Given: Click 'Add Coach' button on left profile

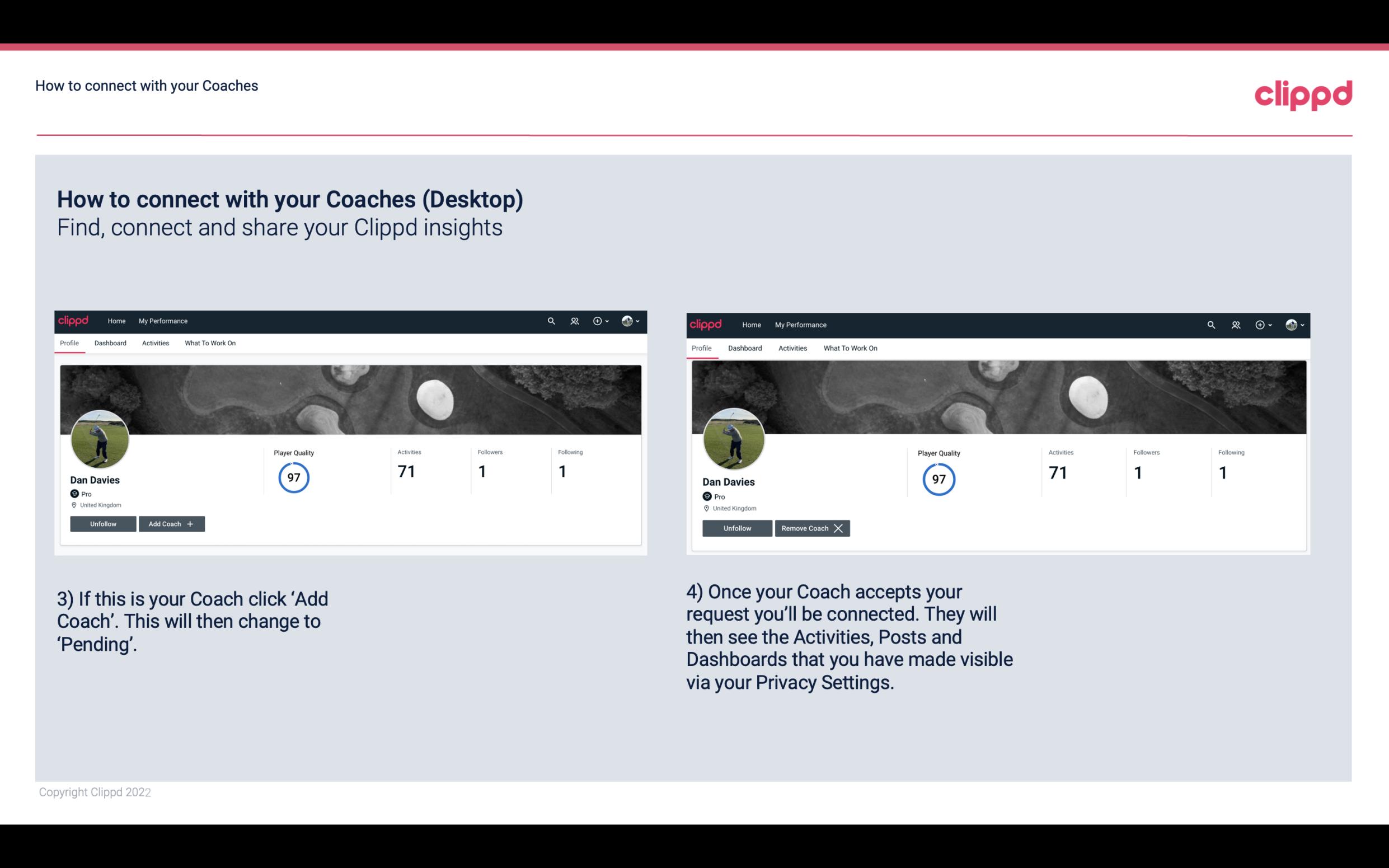Looking at the screenshot, I should [x=170, y=523].
